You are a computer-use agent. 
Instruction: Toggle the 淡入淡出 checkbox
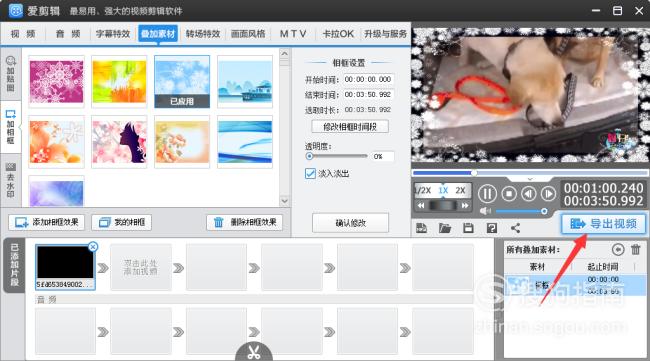click(x=310, y=173)
